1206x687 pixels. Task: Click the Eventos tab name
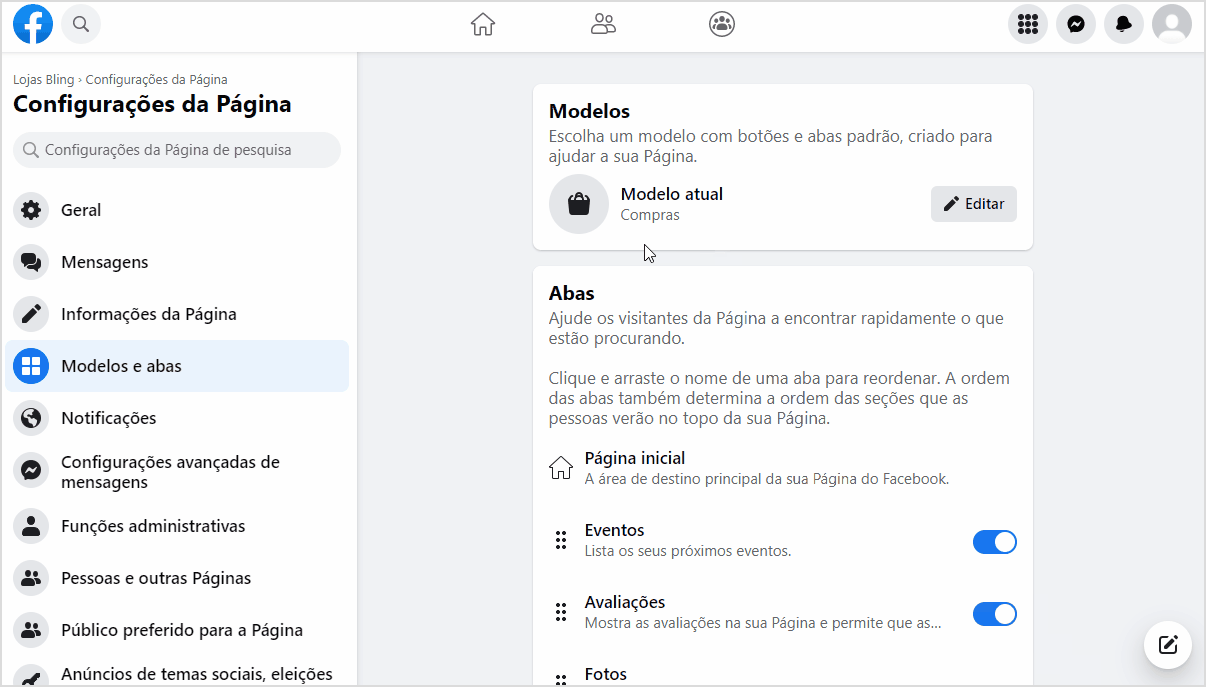[614, 530]
